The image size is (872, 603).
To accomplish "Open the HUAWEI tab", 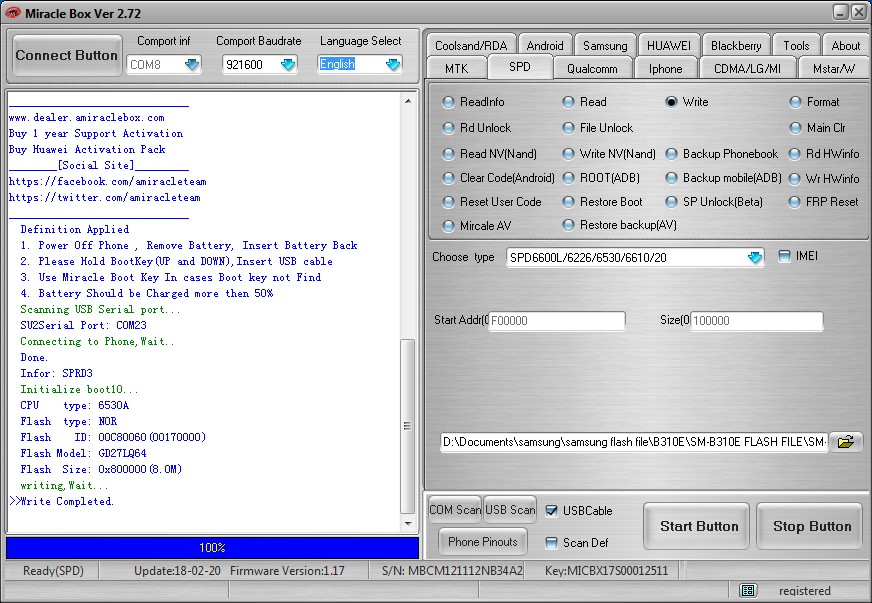I will click(x=668, y=46).
